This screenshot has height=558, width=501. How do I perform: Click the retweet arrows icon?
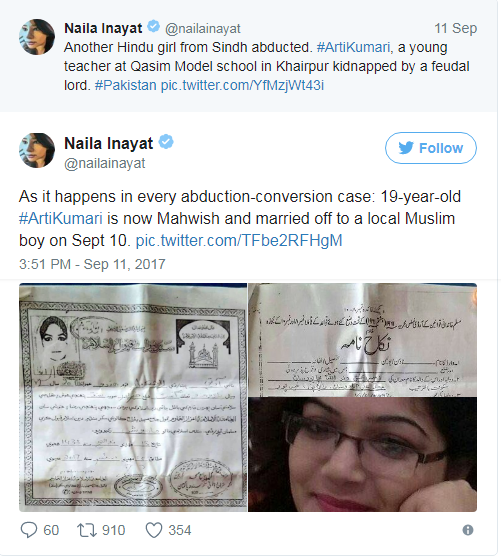click(87, 530)
